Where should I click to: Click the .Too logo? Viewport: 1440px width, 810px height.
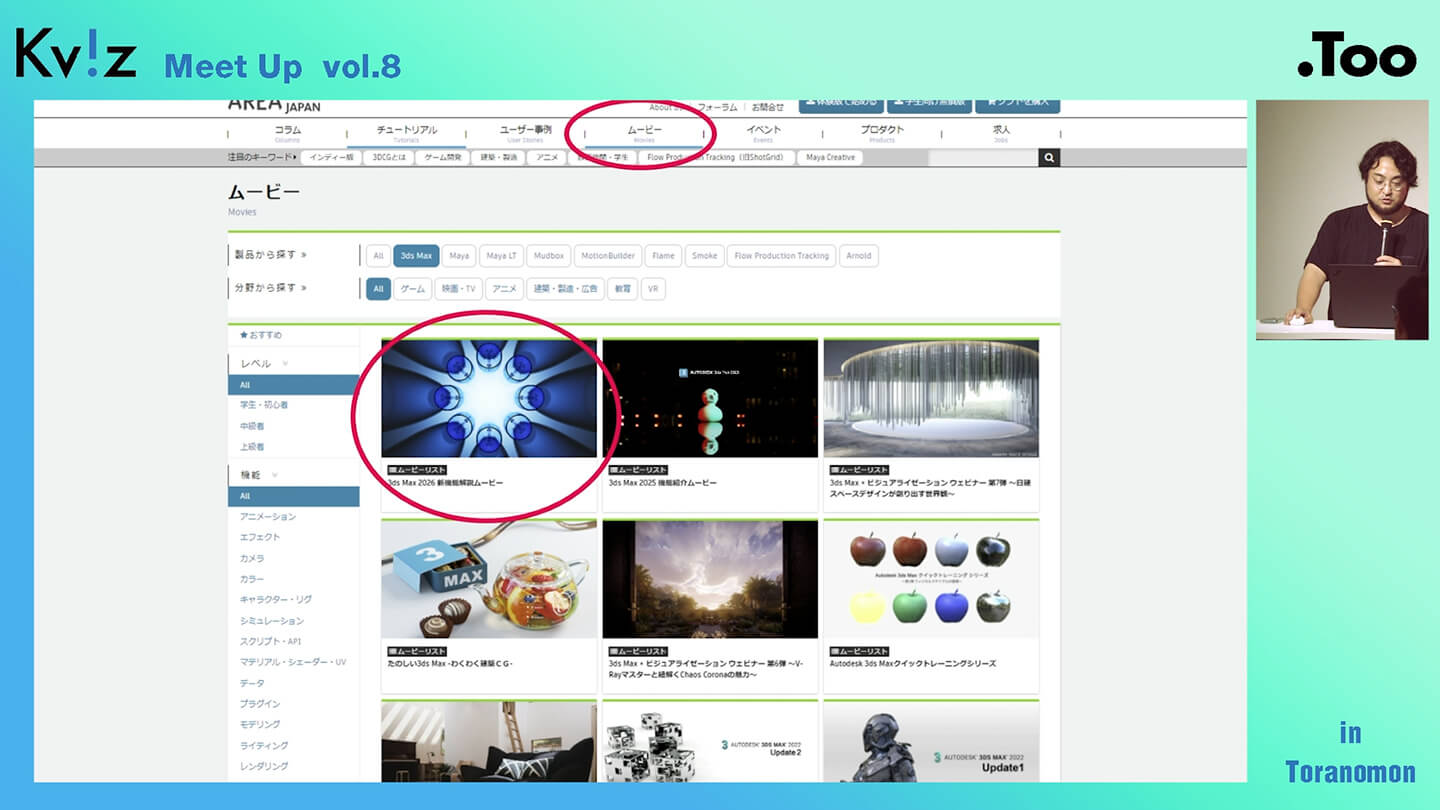(1356, 59)
